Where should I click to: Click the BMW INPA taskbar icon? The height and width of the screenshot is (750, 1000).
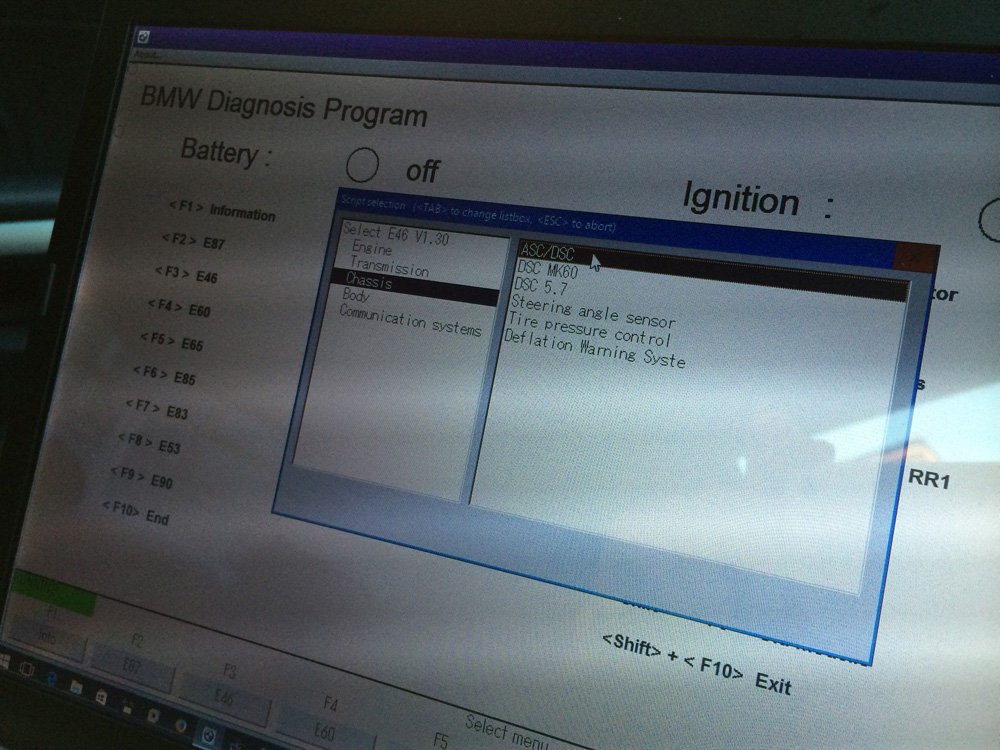209,736
